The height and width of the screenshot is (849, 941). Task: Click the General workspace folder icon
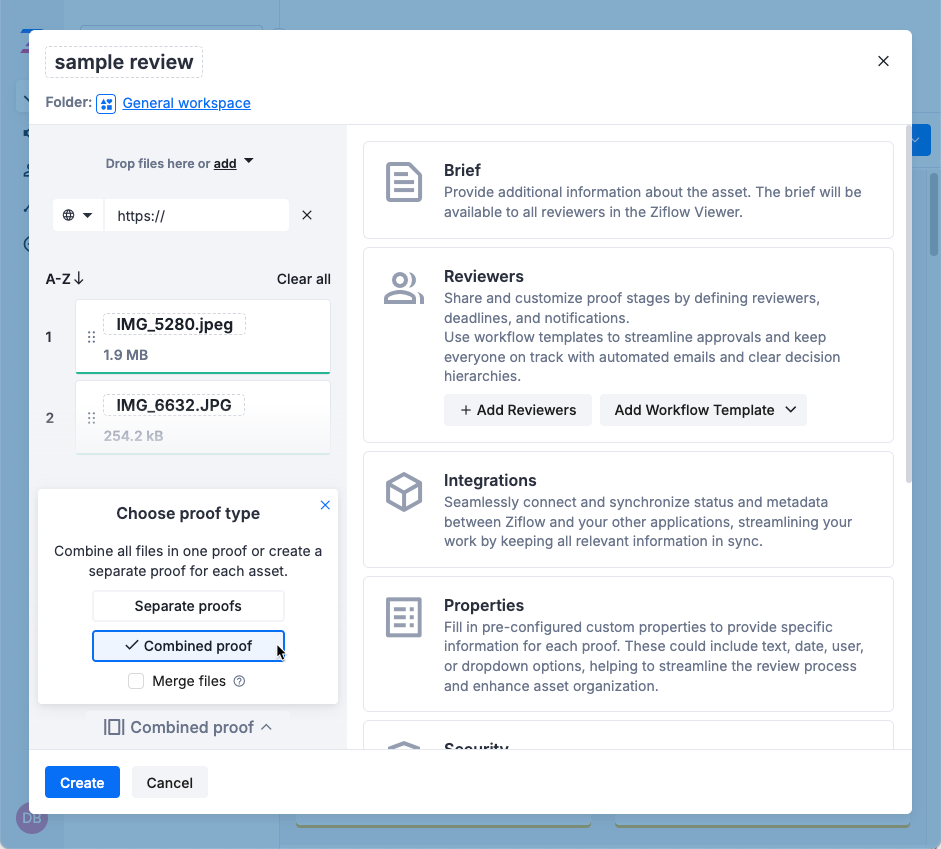click(x=106, y=104)
